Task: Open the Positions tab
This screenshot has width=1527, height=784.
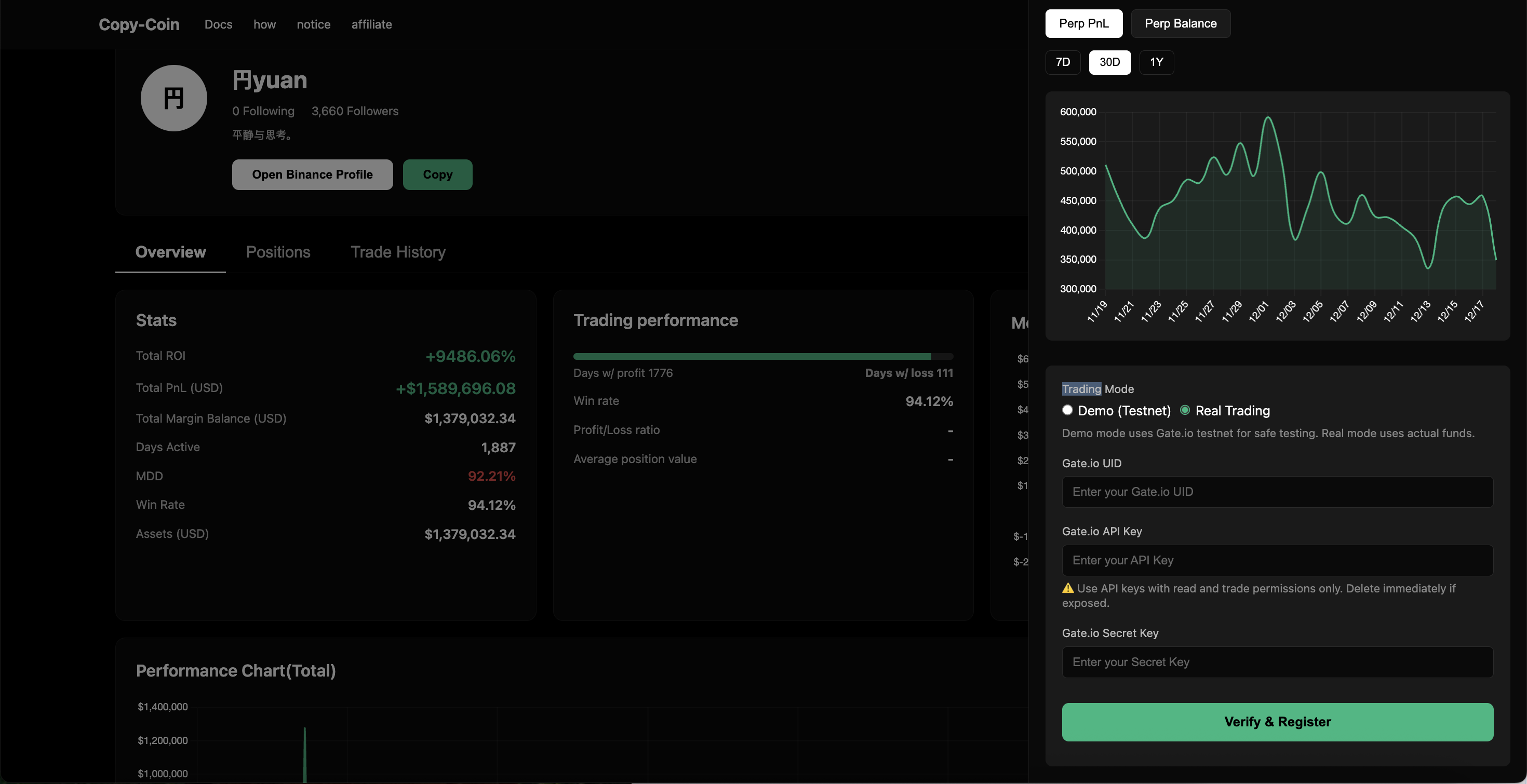Action: (x=278, y=252)
